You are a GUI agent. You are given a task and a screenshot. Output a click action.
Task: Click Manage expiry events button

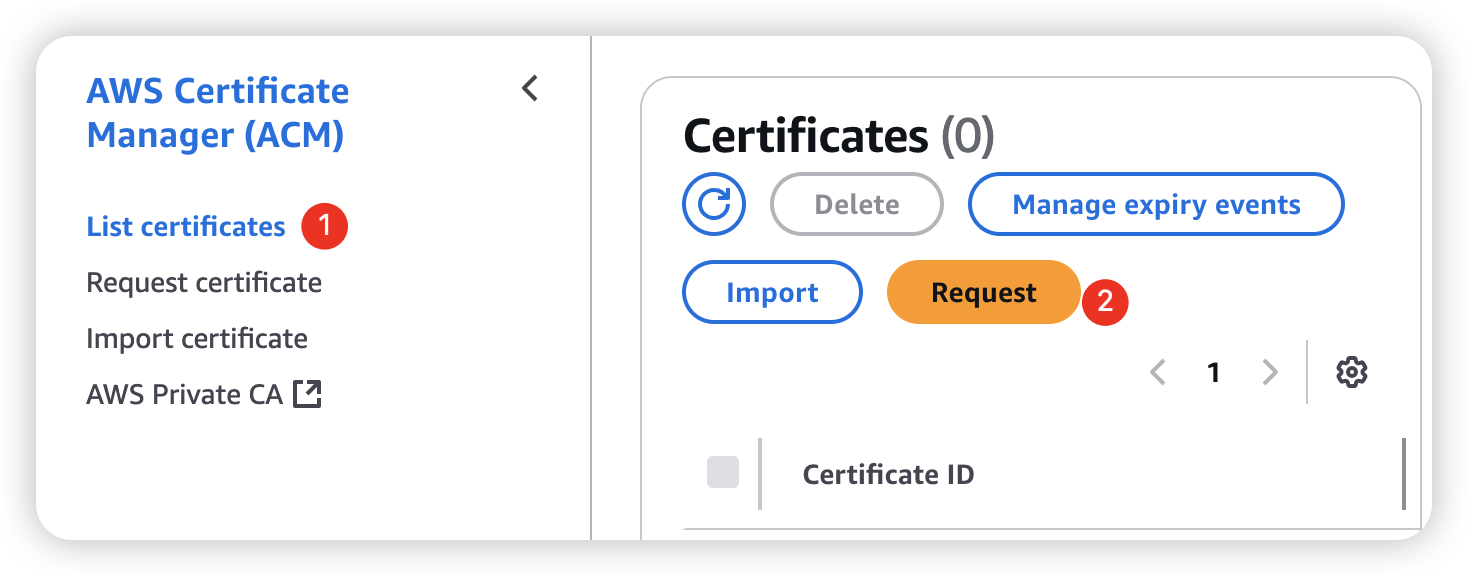pos(1156,205)
